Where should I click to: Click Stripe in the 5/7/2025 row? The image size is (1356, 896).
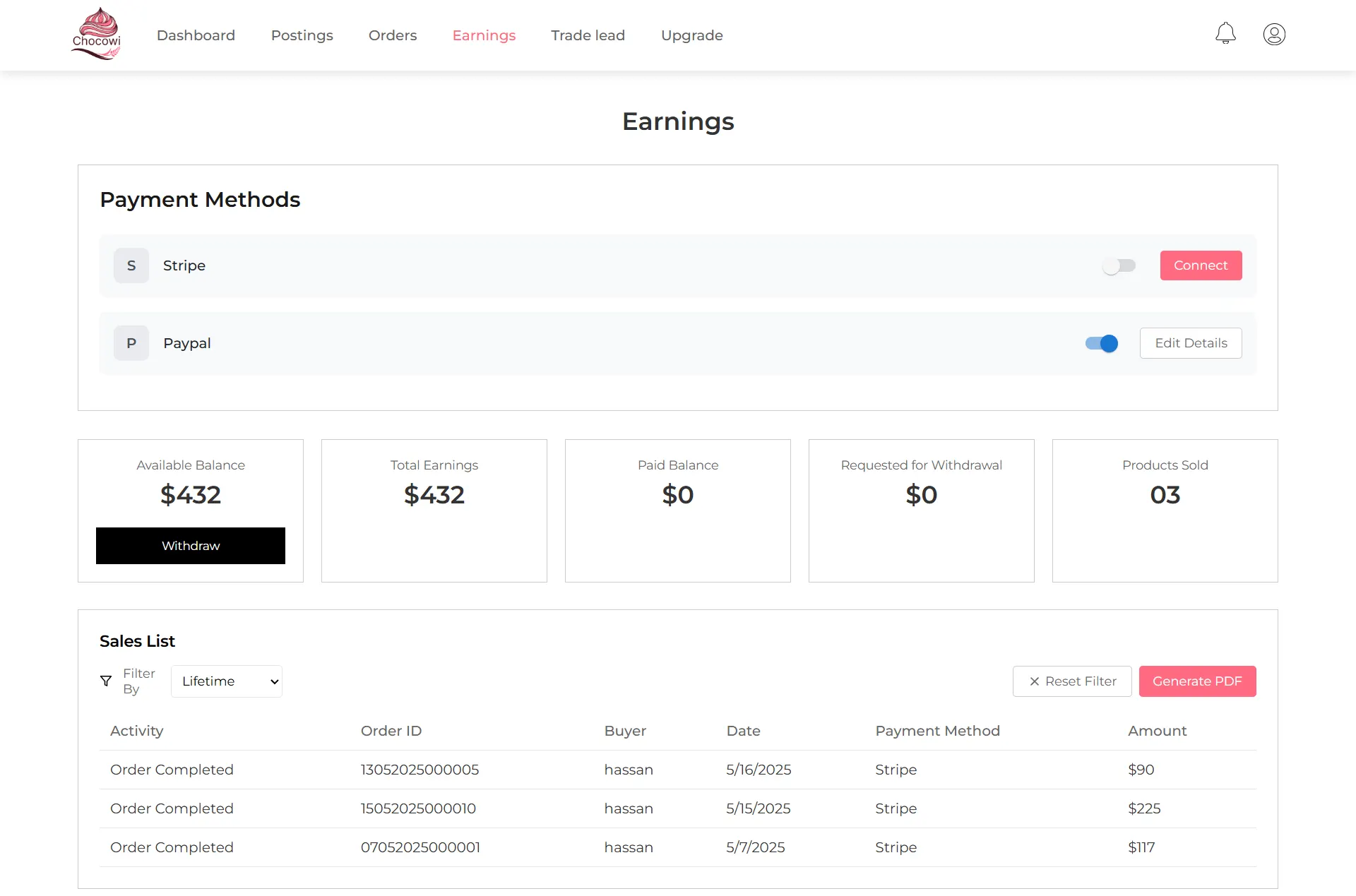click(x=896, y=847)
